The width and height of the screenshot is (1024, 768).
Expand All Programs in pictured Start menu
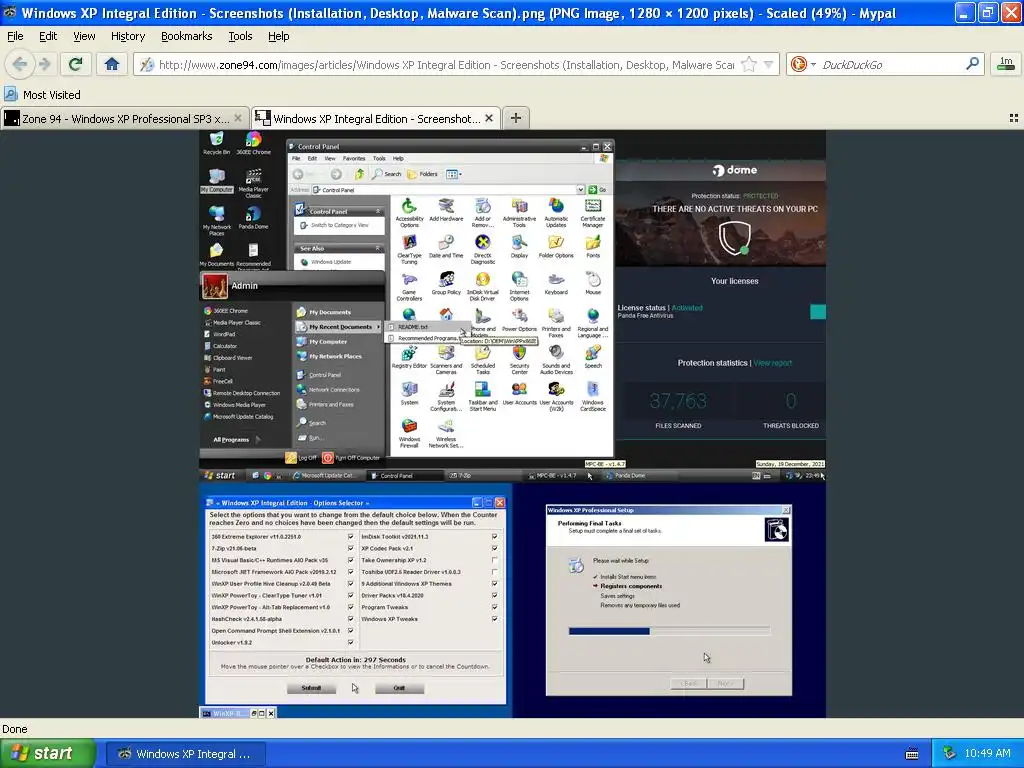pos(236,440)
